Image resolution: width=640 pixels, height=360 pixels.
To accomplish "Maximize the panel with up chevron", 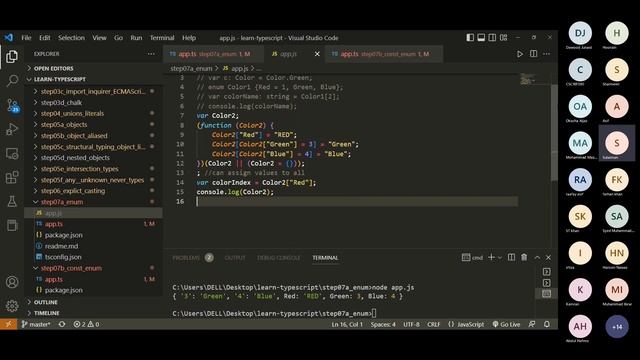I will pyautogui.click(x=537, y=258).
